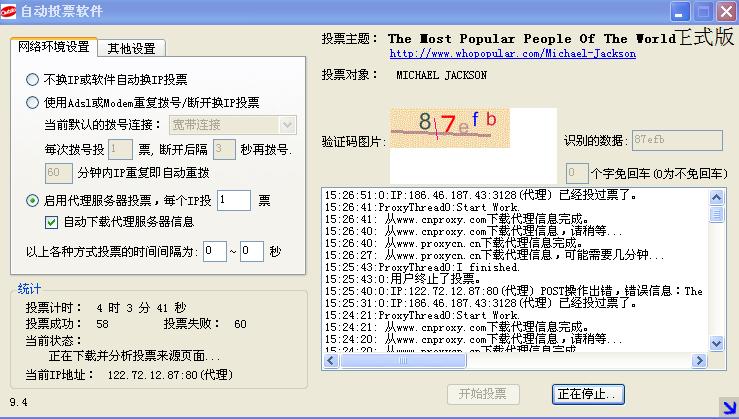
Task: Switch to the 其他设置 tab
Action: (131, 48)
